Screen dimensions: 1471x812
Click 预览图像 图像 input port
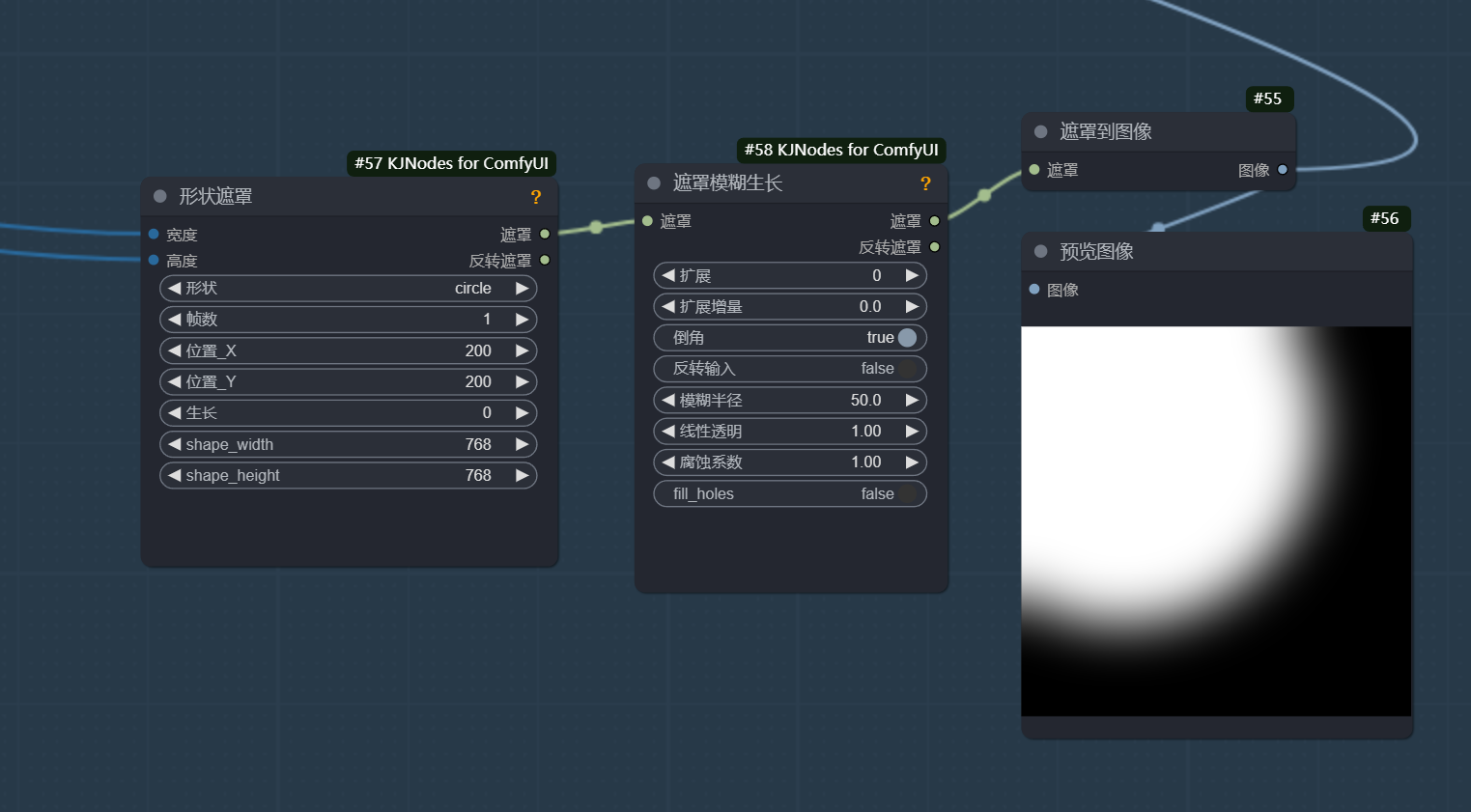pos(1033,289)
